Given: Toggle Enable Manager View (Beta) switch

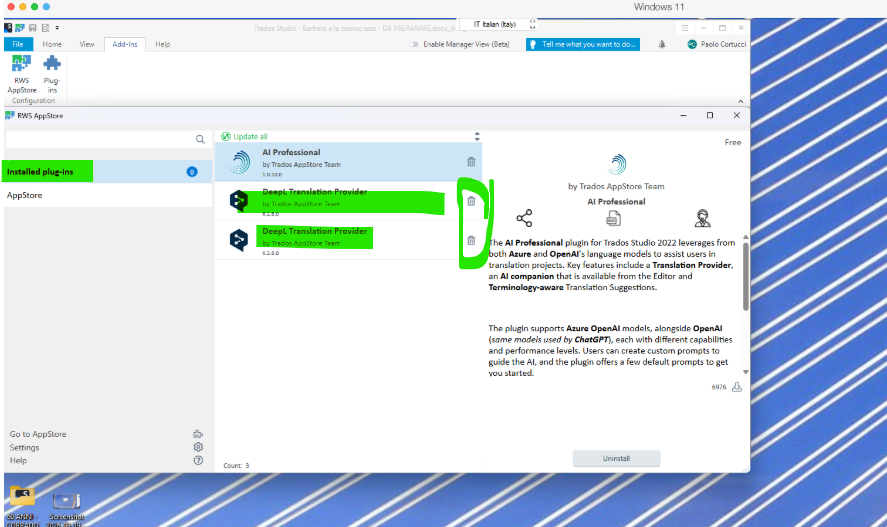Looking at the screenshot, I should (414, 44).
